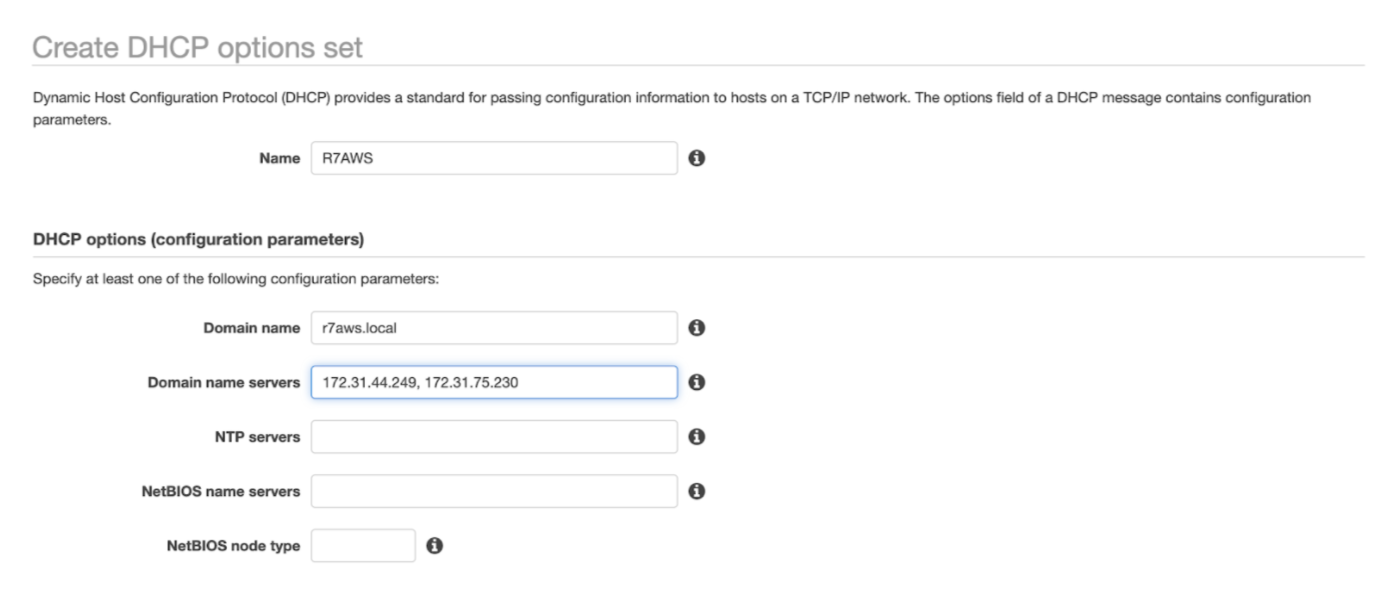Show help for NetBIOS node type

click(x=435, y=546)
